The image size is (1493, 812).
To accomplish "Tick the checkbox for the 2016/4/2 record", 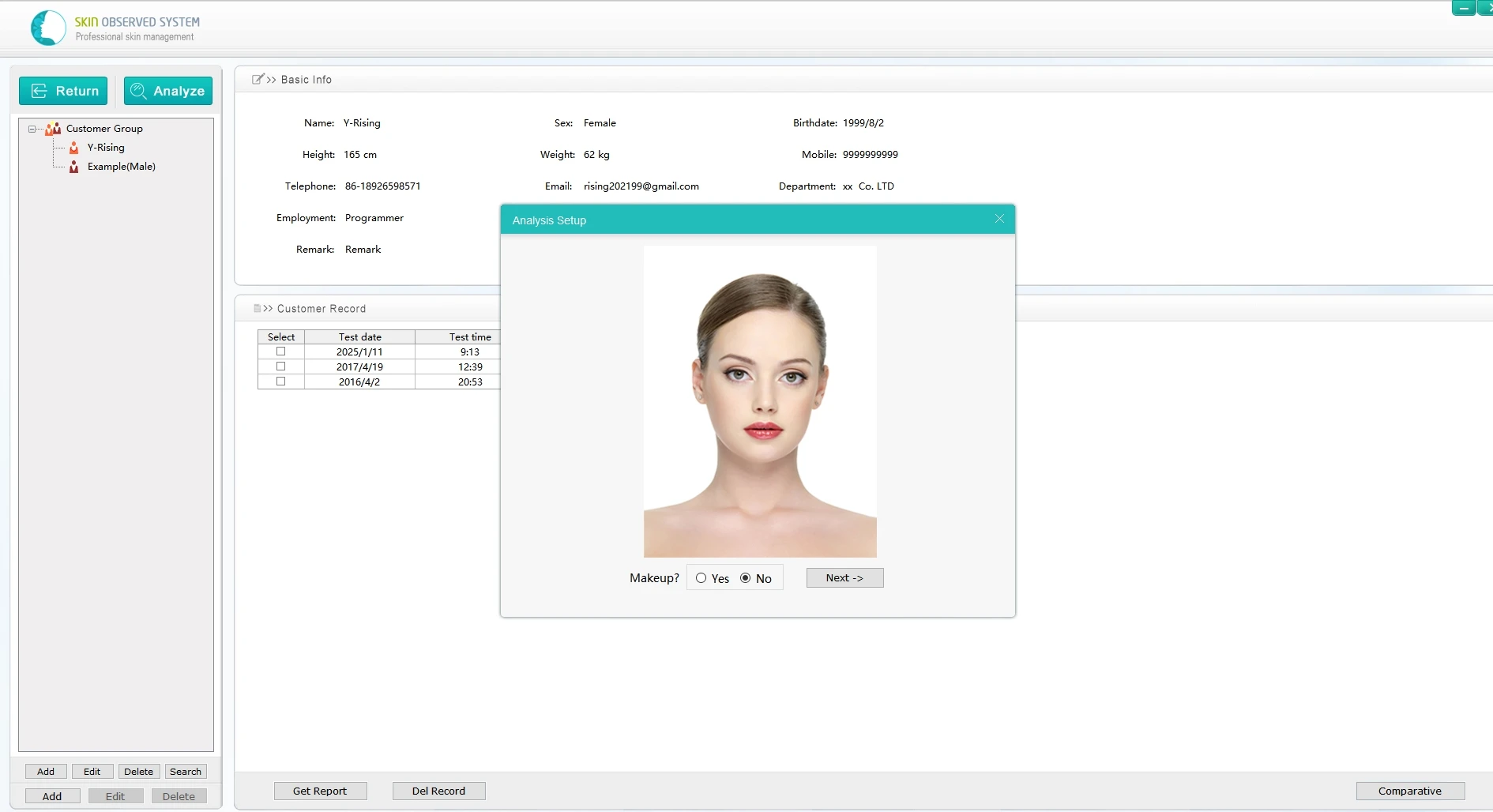I will pyautogui.click(x=280, y=381).
